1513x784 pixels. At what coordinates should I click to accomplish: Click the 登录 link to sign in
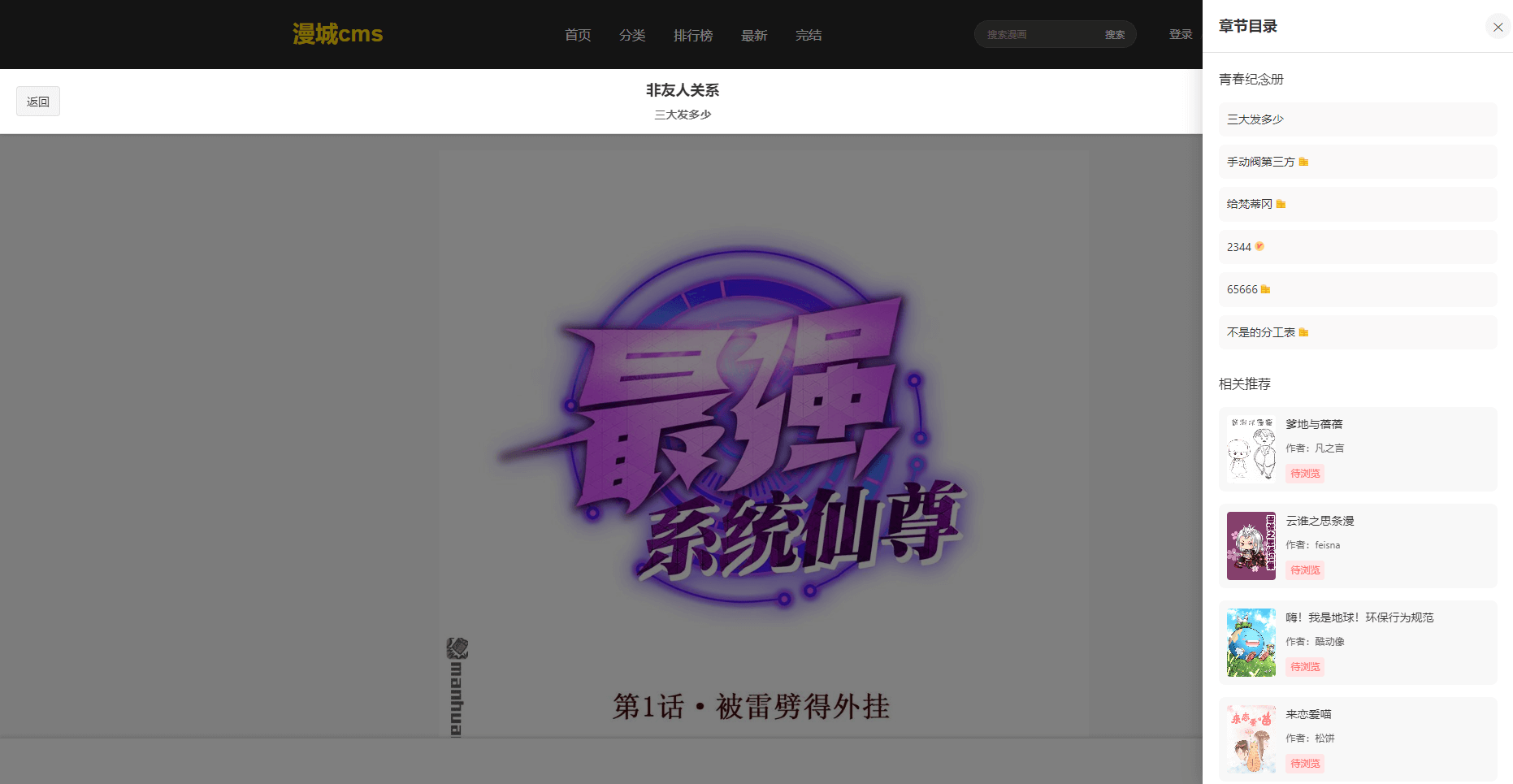[1180, 33]
